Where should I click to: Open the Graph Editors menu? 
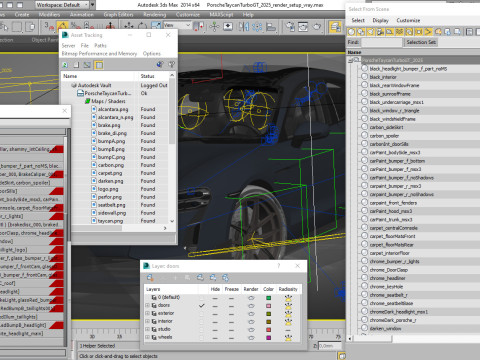118,15
